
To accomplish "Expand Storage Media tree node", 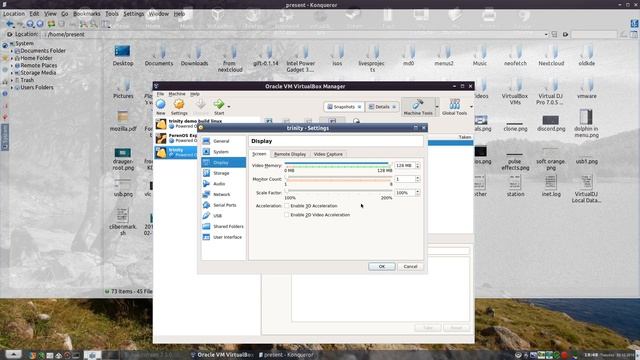I will (12, 73).
